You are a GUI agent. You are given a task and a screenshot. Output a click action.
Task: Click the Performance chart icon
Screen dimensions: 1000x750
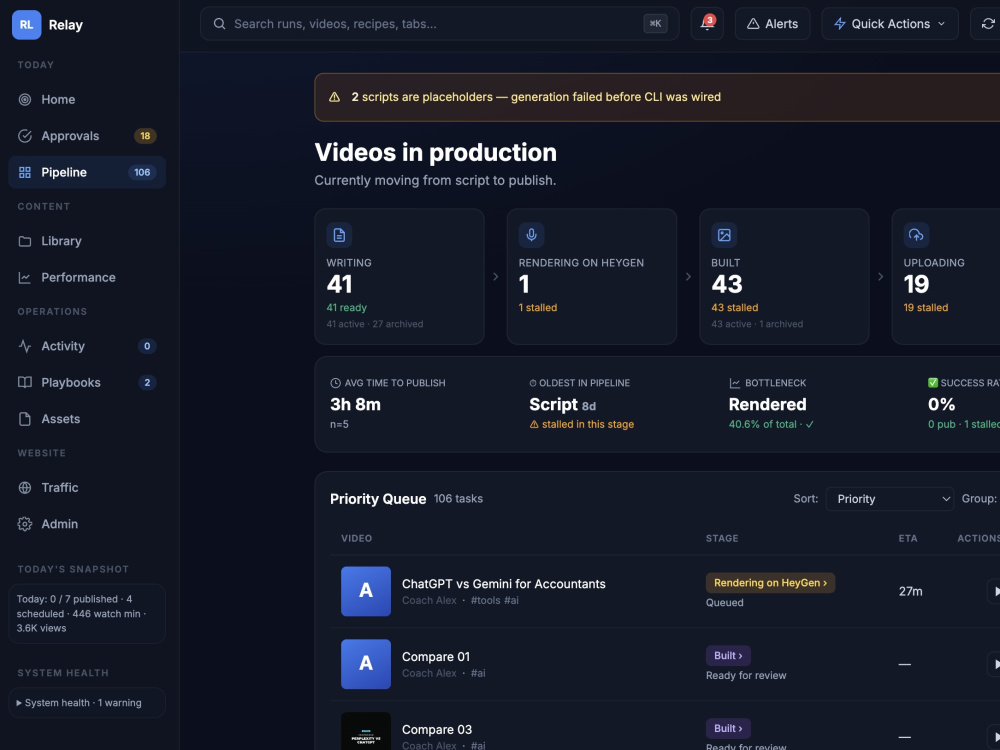25,277
